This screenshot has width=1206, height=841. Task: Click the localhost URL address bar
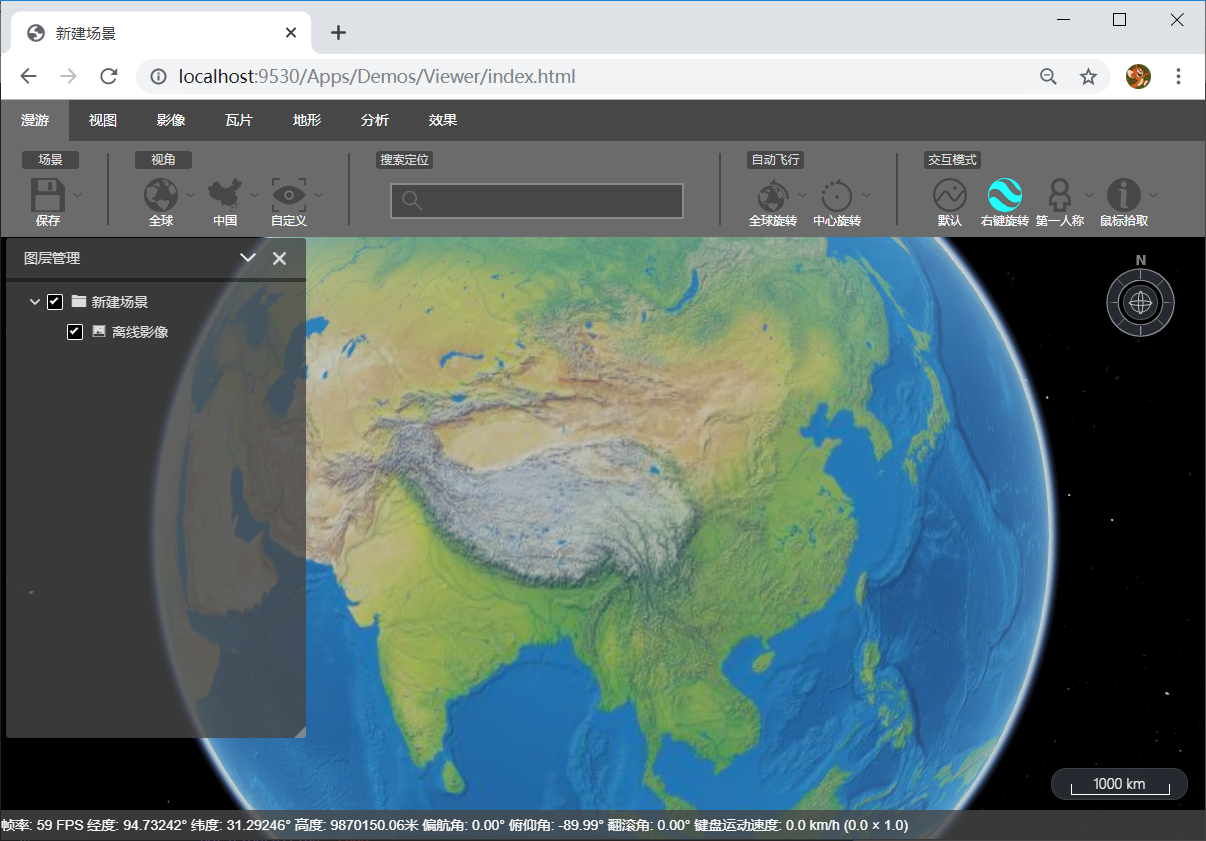pyautogui.click(x=376, y=76)
